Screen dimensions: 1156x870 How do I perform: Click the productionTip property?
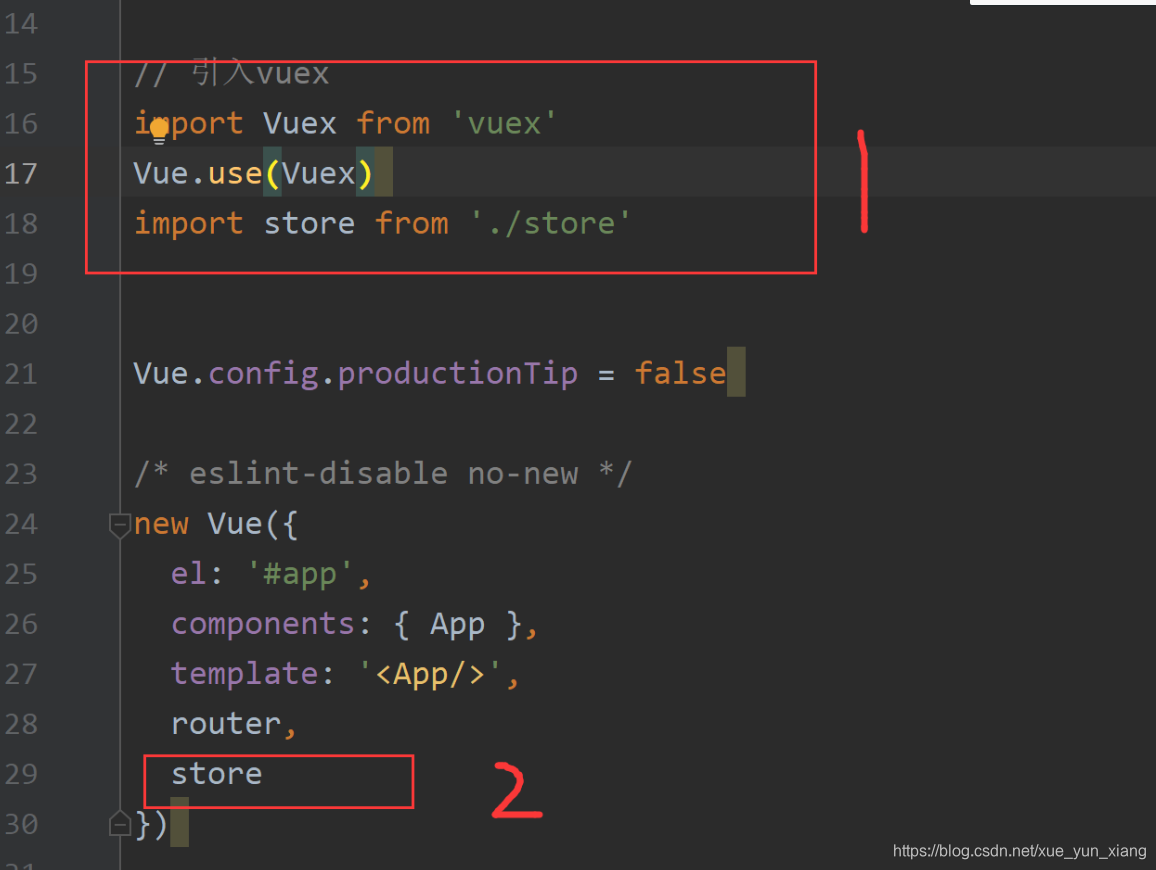(457, 374)
